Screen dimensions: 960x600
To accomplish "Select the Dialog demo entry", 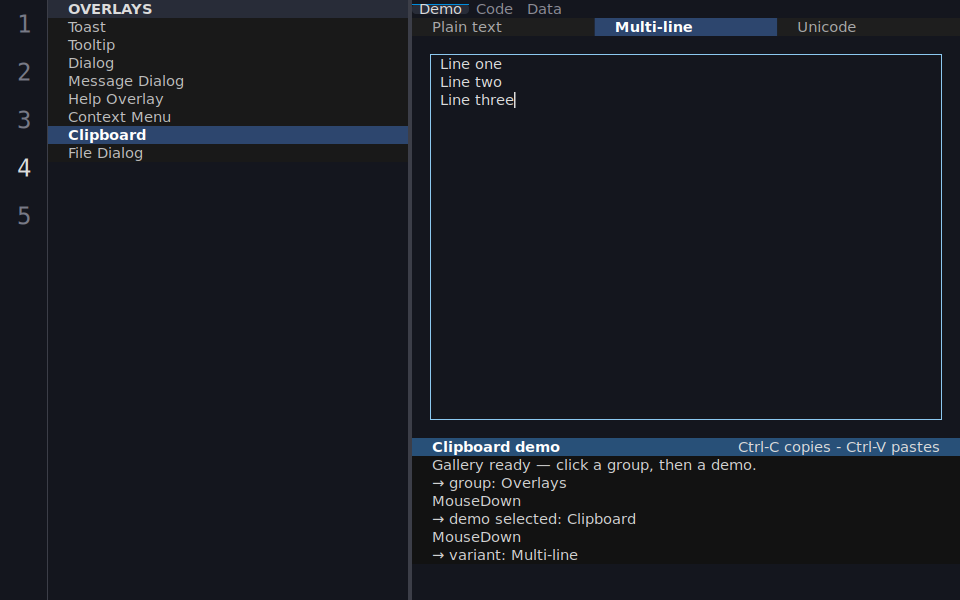I will tap(228, 63).
